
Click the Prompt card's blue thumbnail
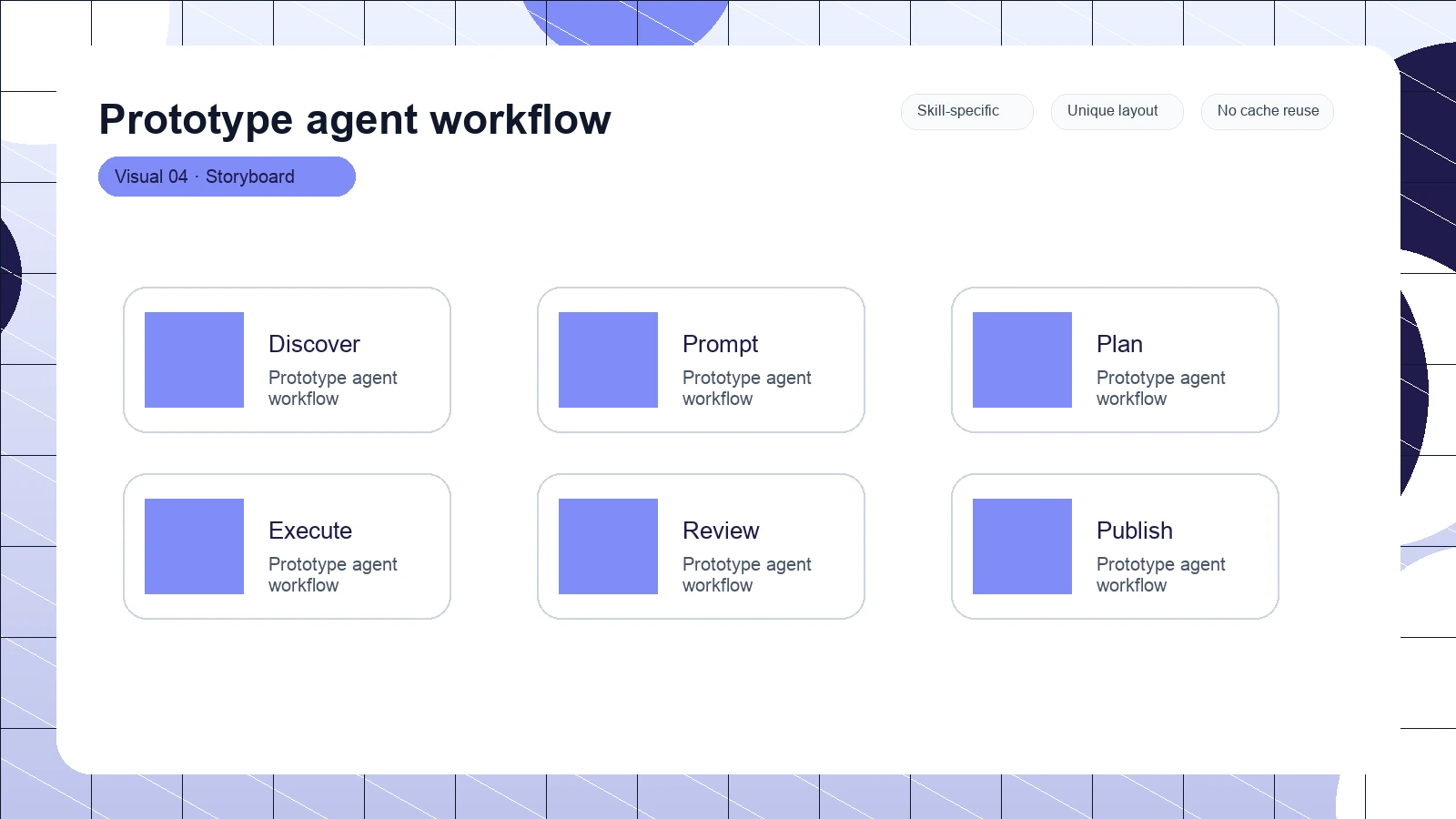click(608, 359)
